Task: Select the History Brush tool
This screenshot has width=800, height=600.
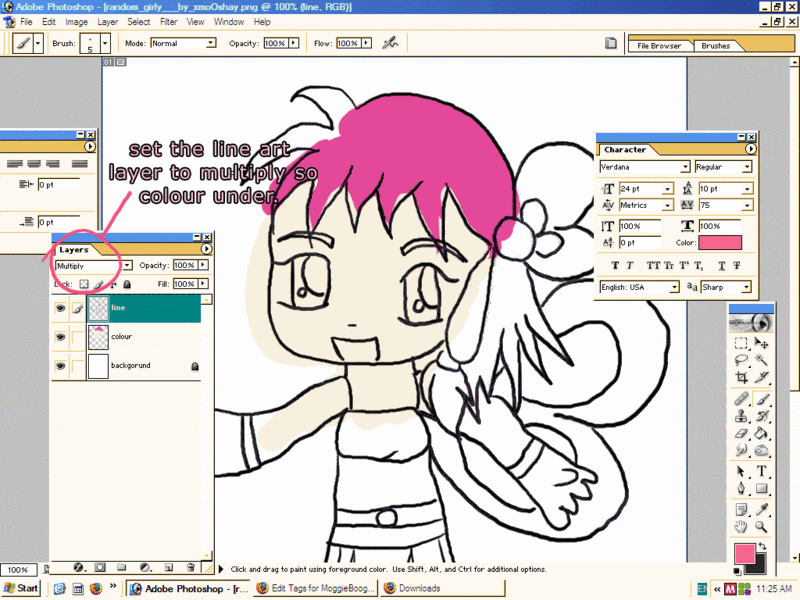Action: pyautogui.click(x=761, y=416)
